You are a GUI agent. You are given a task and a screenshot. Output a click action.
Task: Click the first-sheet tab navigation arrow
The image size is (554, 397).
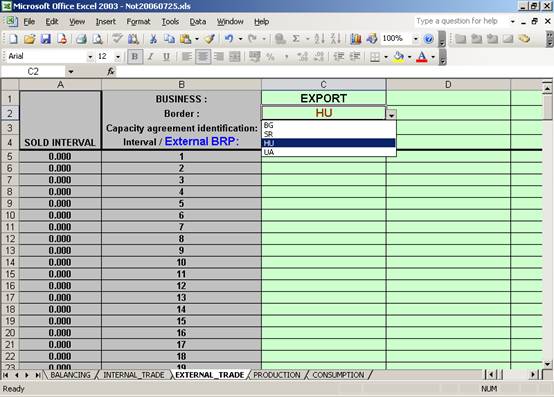(x=6, y=375)
